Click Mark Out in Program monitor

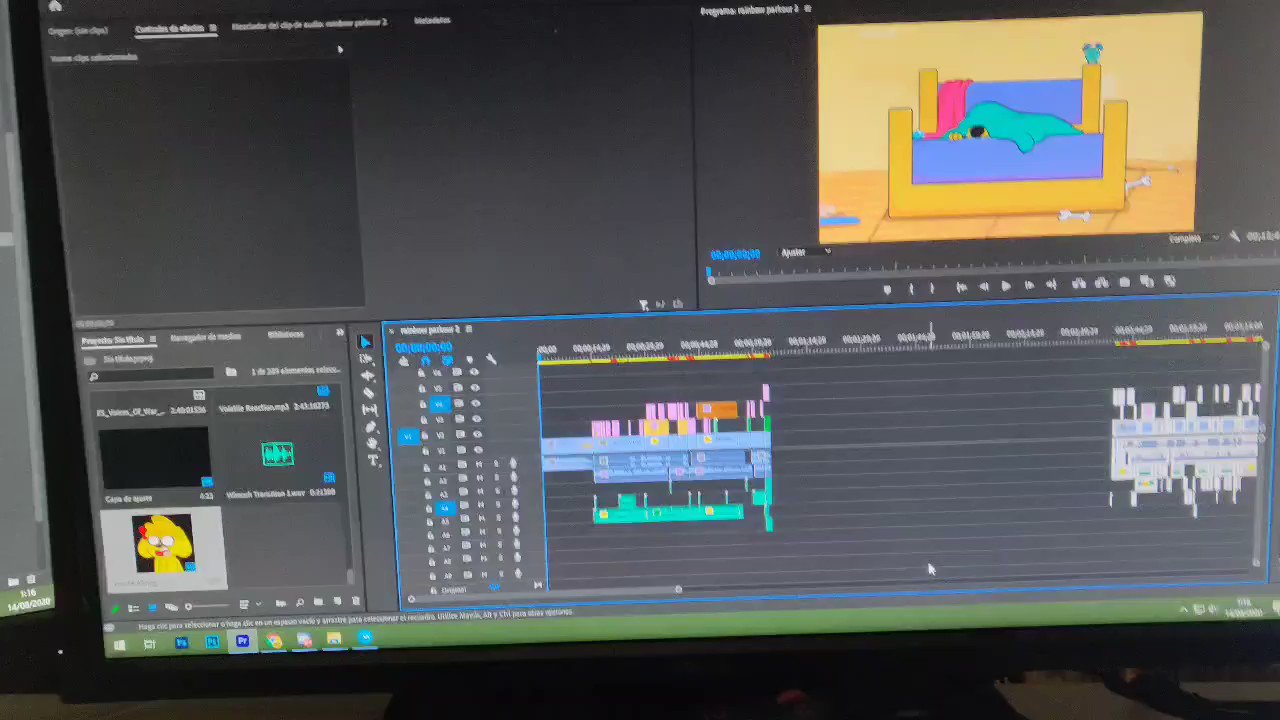click(x=932, y=288)
